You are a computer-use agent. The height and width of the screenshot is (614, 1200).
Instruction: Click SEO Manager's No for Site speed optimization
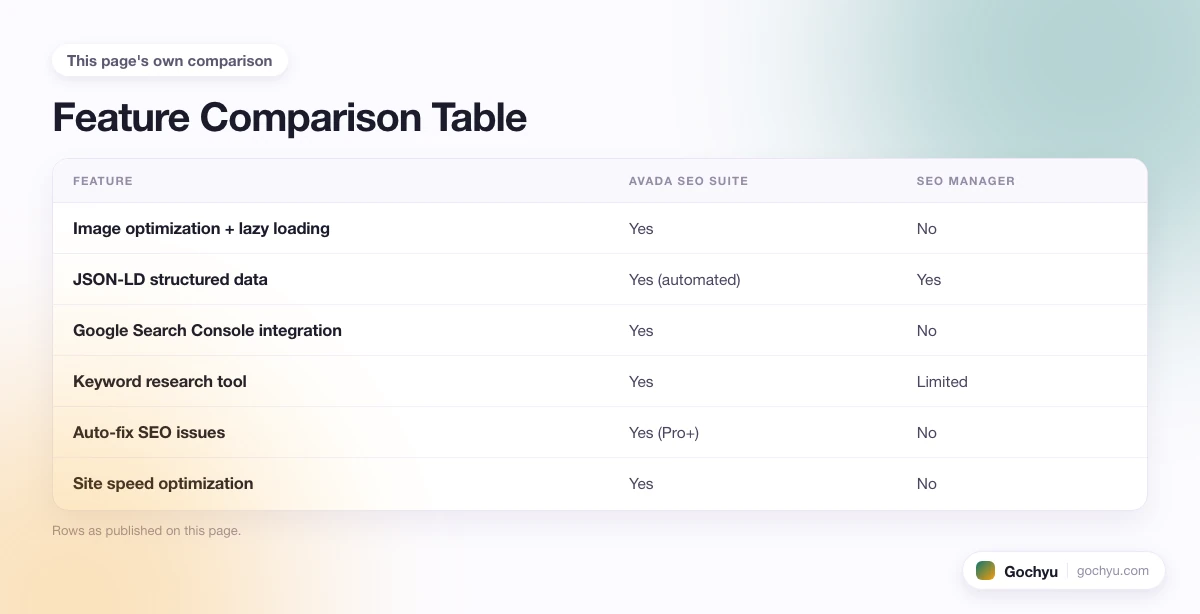[927, 484]
